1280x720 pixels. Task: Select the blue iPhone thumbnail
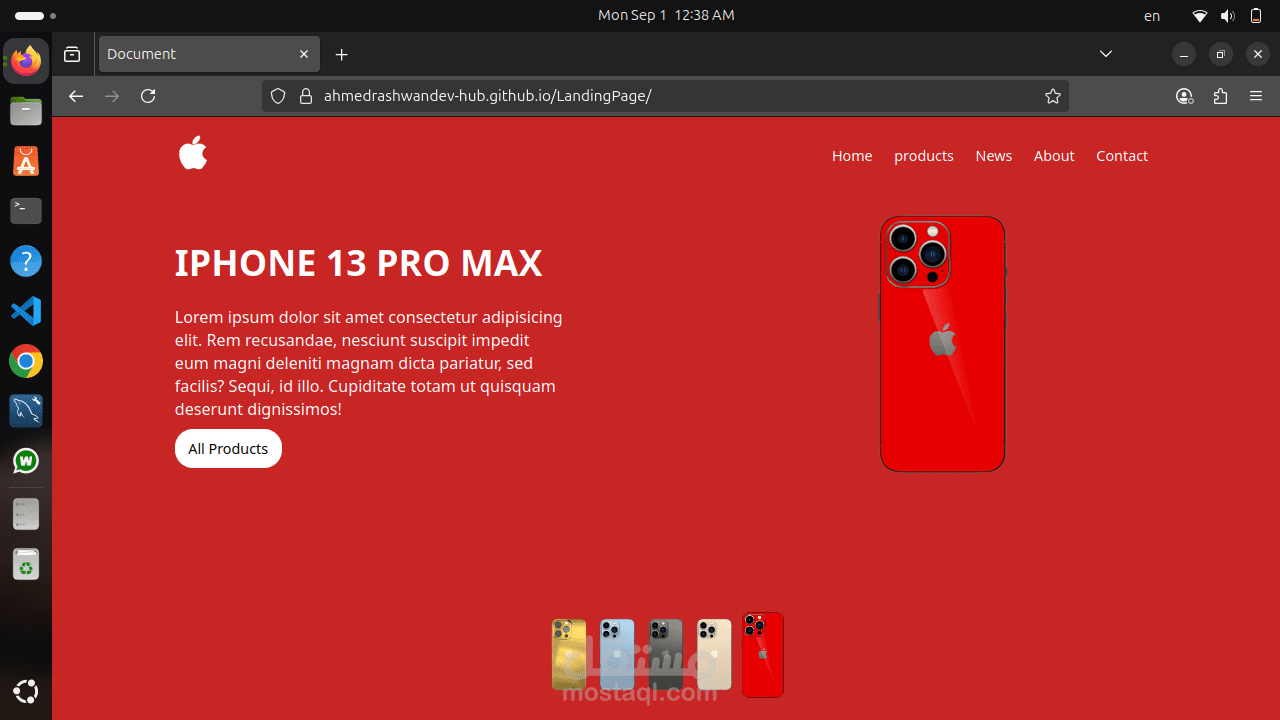(x=617, y=655)
